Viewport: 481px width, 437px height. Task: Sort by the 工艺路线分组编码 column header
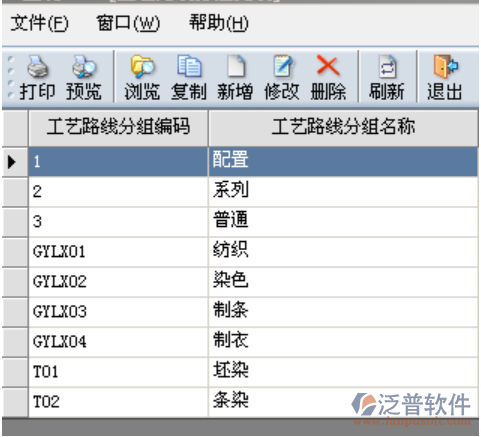tap(118, 128)
